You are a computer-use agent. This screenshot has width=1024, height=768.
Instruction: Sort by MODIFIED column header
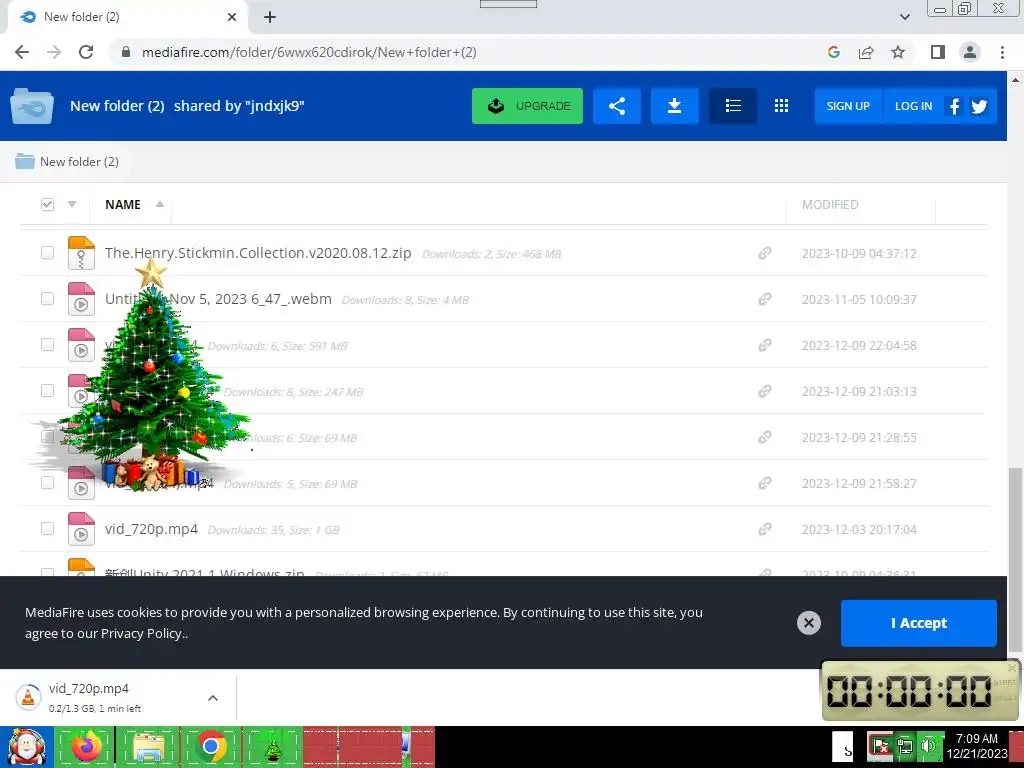point(830,204)
